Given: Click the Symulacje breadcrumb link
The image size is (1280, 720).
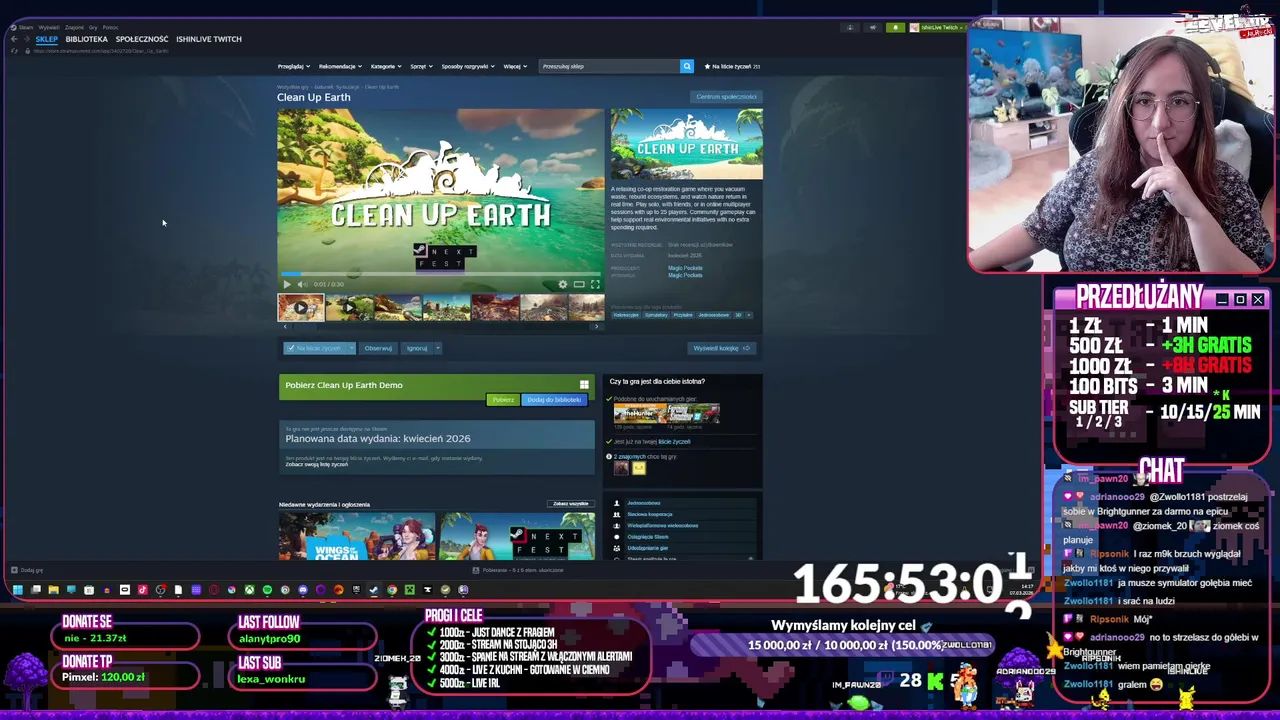Looking at the screenshot, I should [348, 87].
